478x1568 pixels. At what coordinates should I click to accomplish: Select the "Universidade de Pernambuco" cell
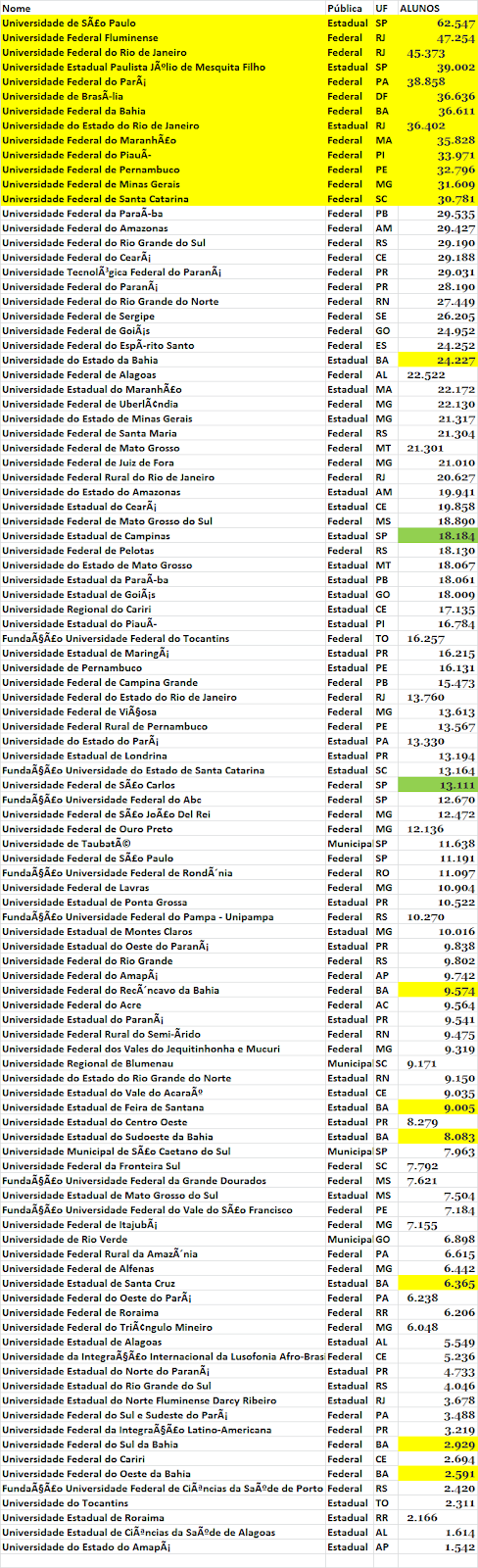pos(72,668)
